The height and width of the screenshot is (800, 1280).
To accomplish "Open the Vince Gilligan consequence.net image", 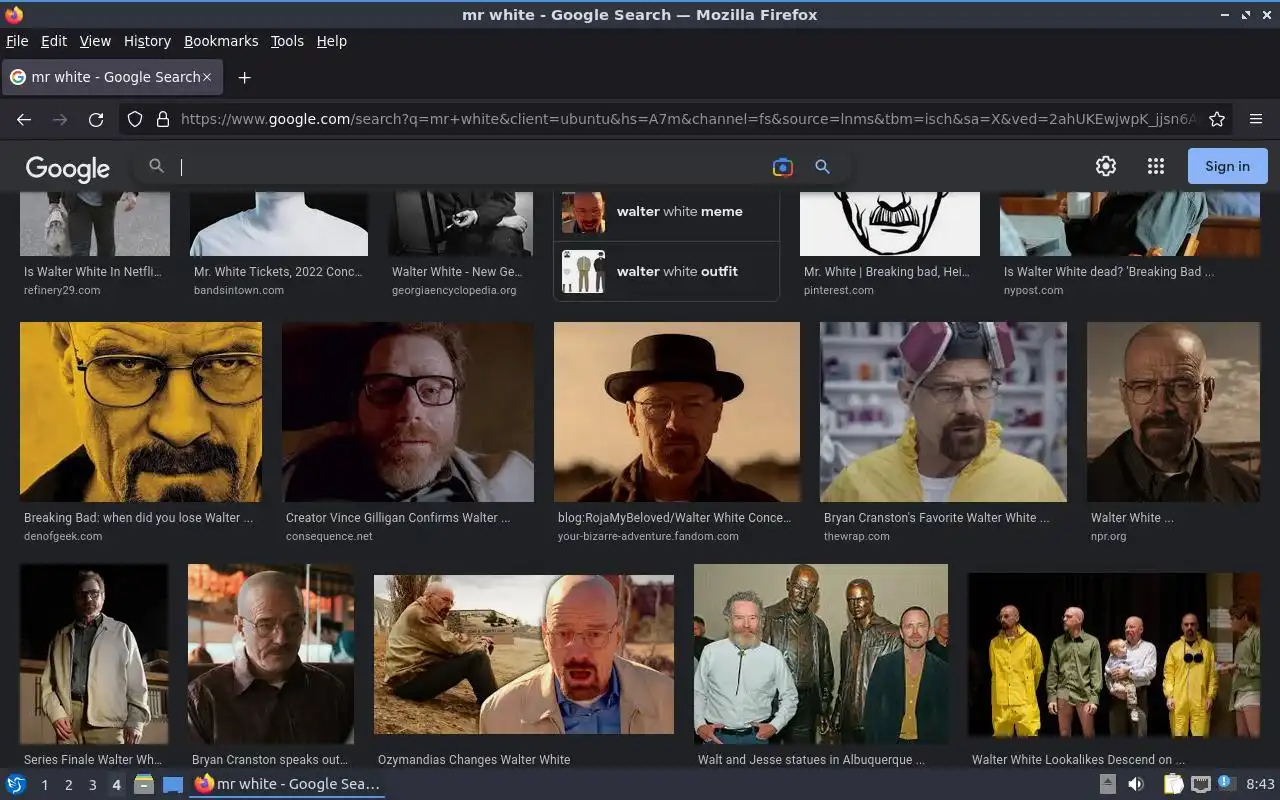I will pos(408,412).
